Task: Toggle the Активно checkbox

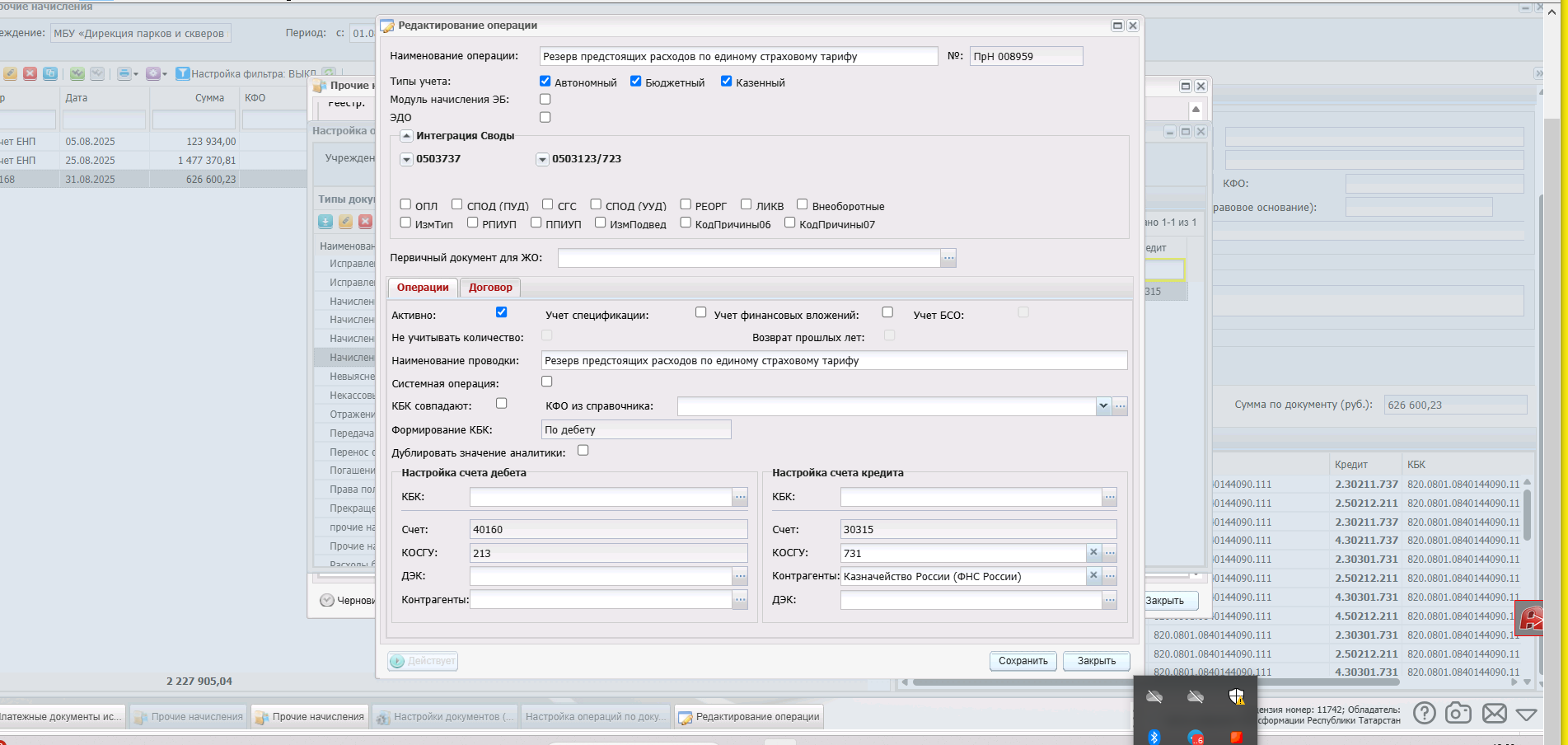Action: pyautogui.click(x=501, y=312)
